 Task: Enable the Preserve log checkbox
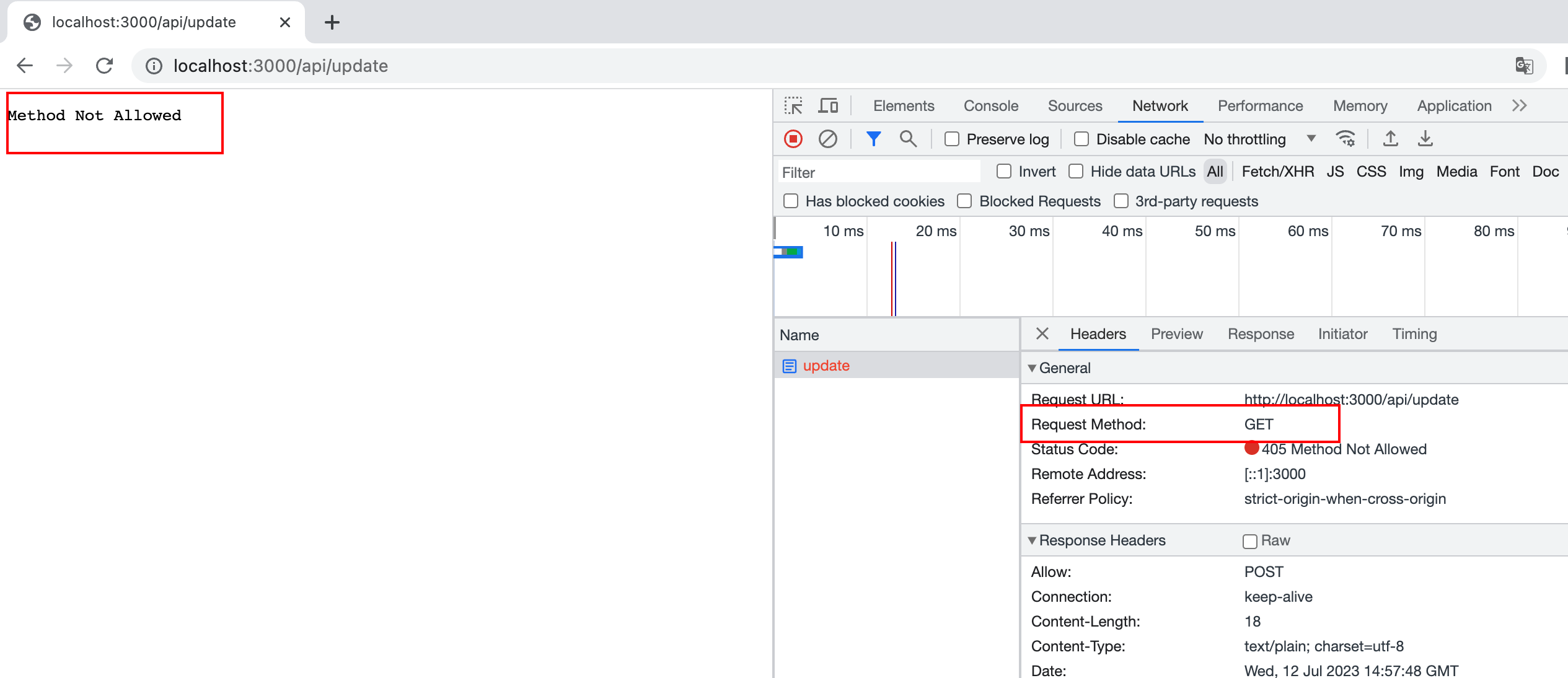[952, 139]
